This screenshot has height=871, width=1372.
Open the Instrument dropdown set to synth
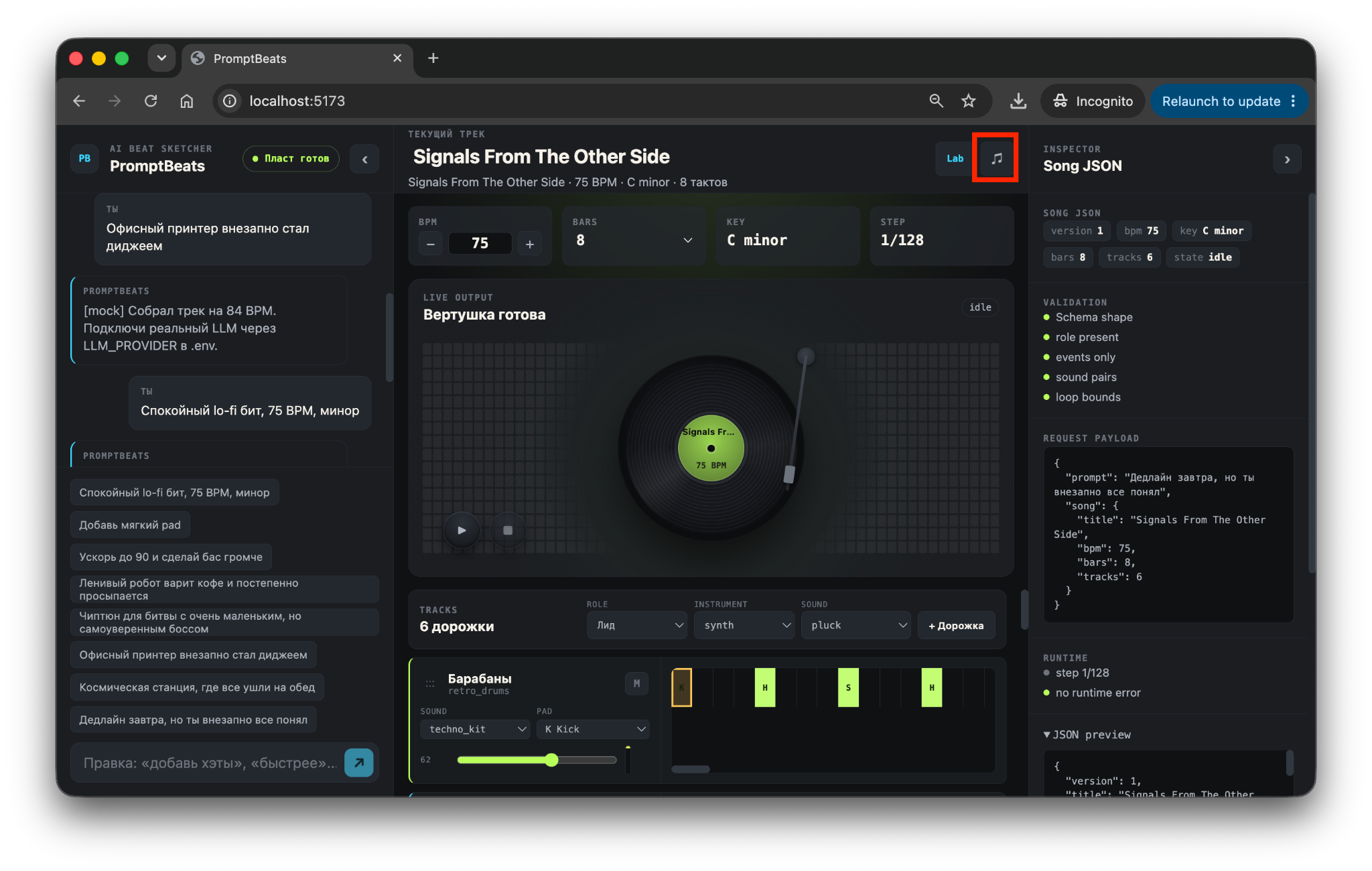[744, 625]
